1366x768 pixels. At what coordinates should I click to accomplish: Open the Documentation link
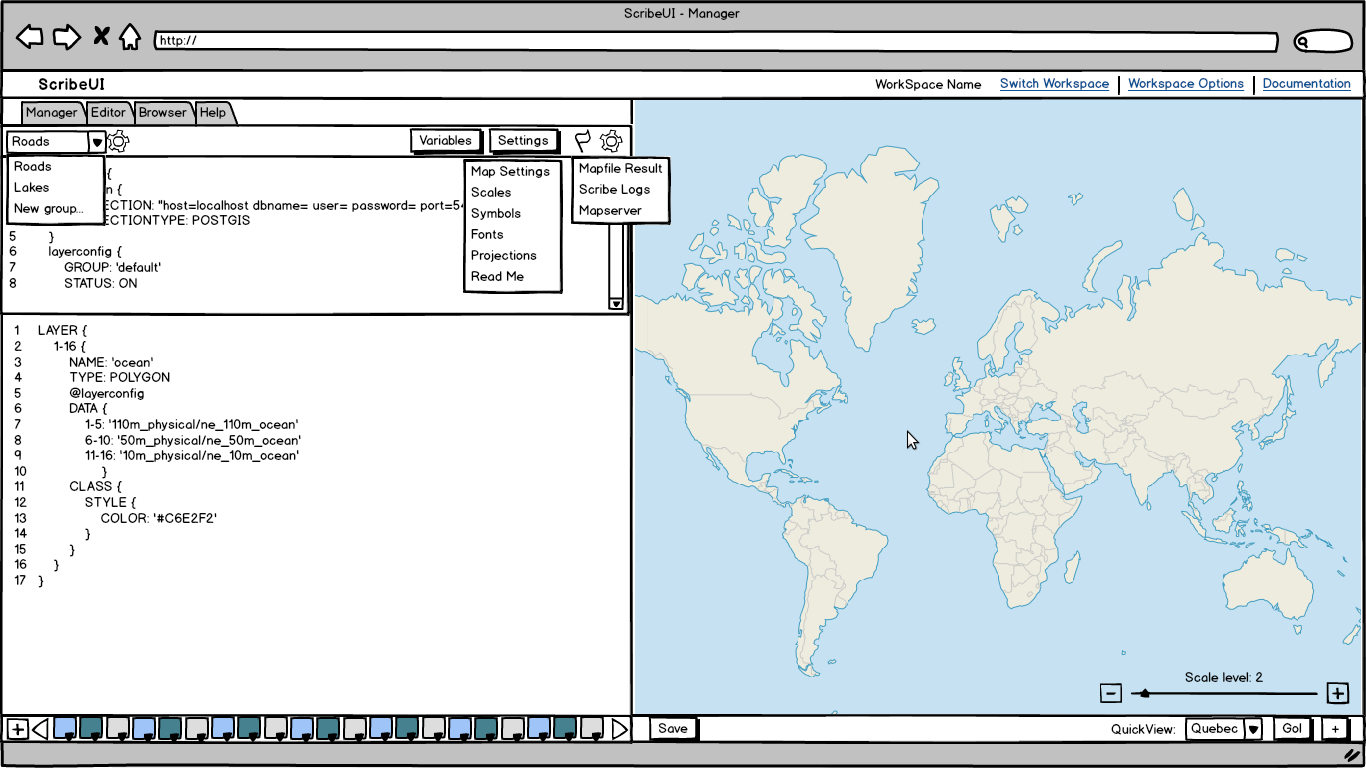1306,84
